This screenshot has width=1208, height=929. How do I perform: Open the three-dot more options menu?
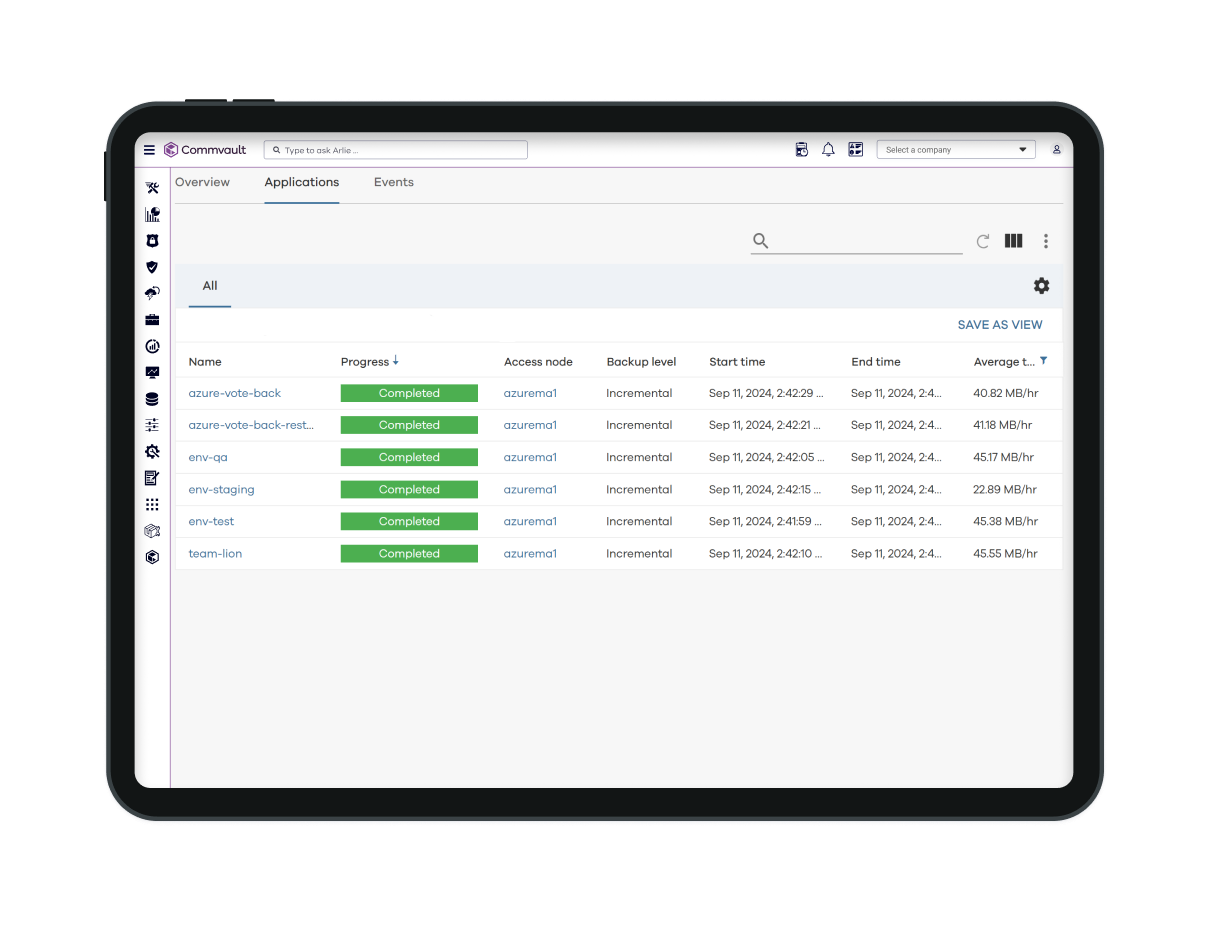click(1046, 241)
